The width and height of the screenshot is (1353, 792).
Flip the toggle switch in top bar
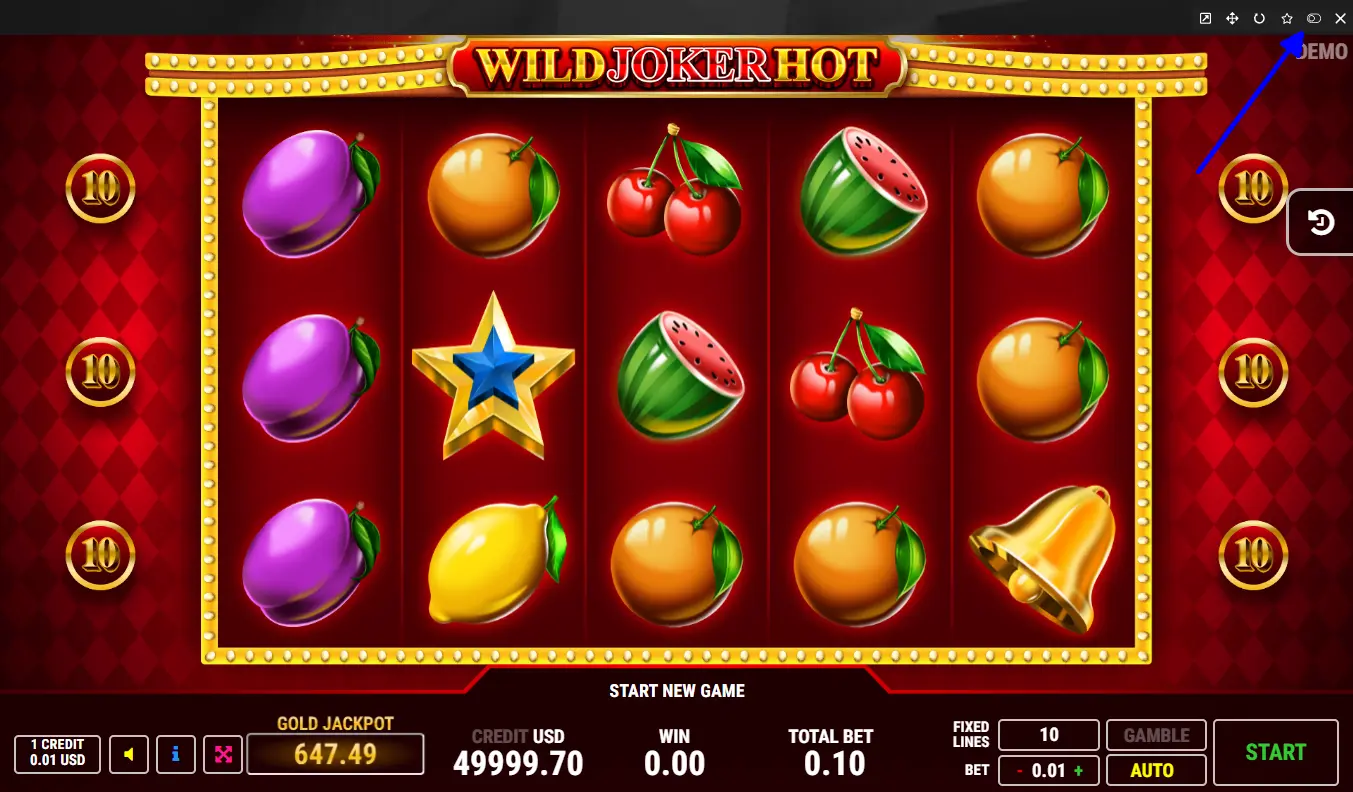coord(1314,18)
